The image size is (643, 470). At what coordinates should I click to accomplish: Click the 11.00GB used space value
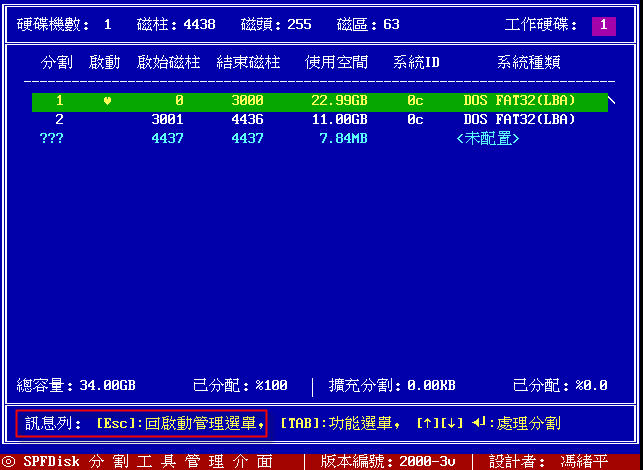(x=339, y=120)
